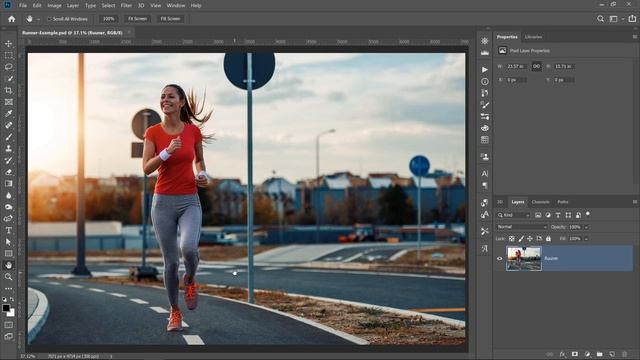Screen dimensions: 640x360
Task: Toggle layer filtering on/off switch
Action: tap(588, 214)
